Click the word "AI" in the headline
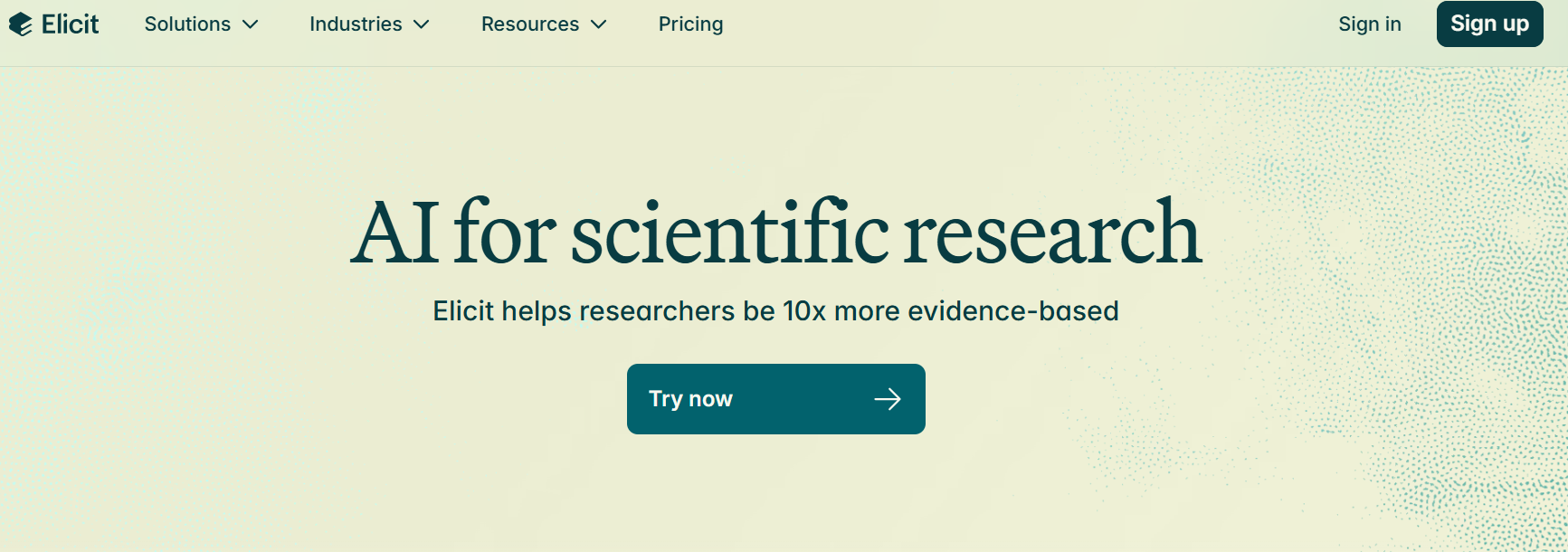Screen dimensions: 1568x552 (x=394, y=233)
